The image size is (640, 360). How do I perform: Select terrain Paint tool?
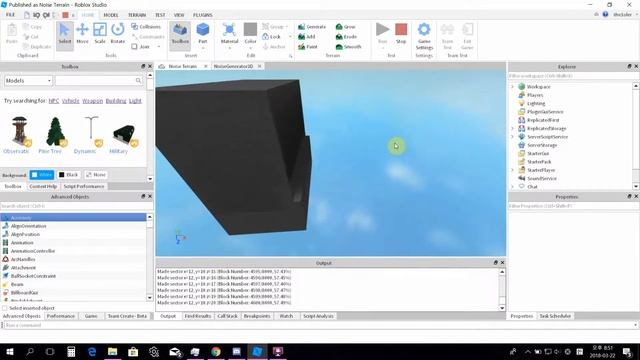[x=308, y=47]
